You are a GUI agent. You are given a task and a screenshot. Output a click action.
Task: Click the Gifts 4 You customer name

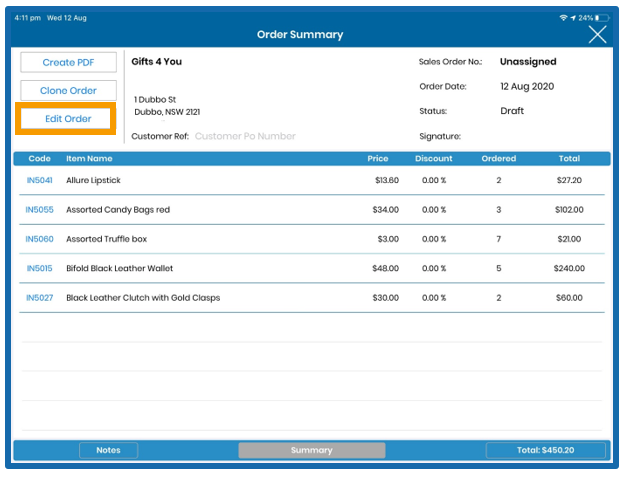click(157, 62)
